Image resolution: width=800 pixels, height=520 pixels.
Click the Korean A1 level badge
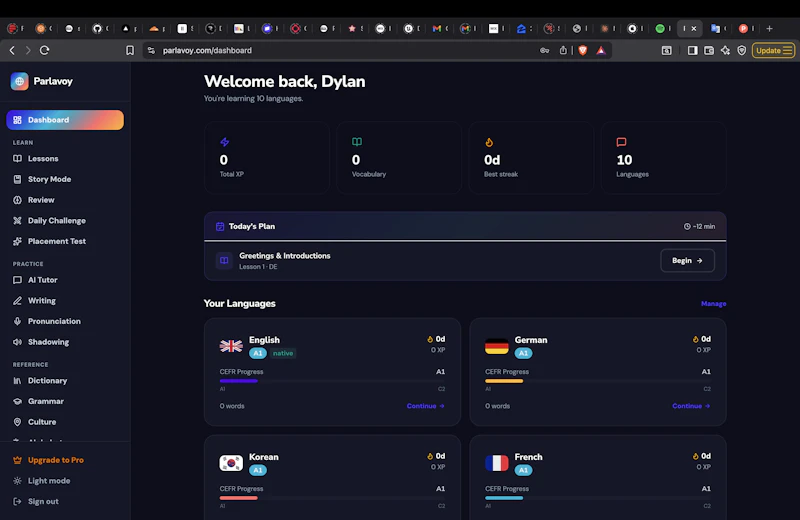pos(258,470)
